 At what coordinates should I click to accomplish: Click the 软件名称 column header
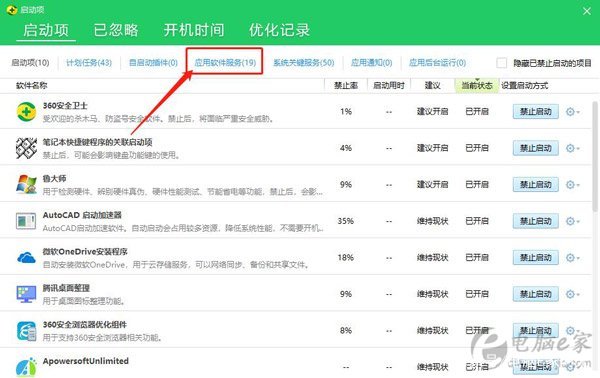31,86
